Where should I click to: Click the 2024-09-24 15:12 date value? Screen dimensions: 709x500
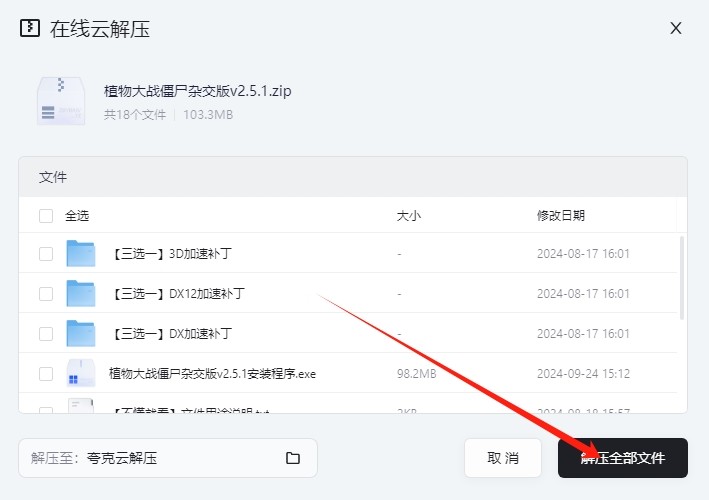pos(583,374)
